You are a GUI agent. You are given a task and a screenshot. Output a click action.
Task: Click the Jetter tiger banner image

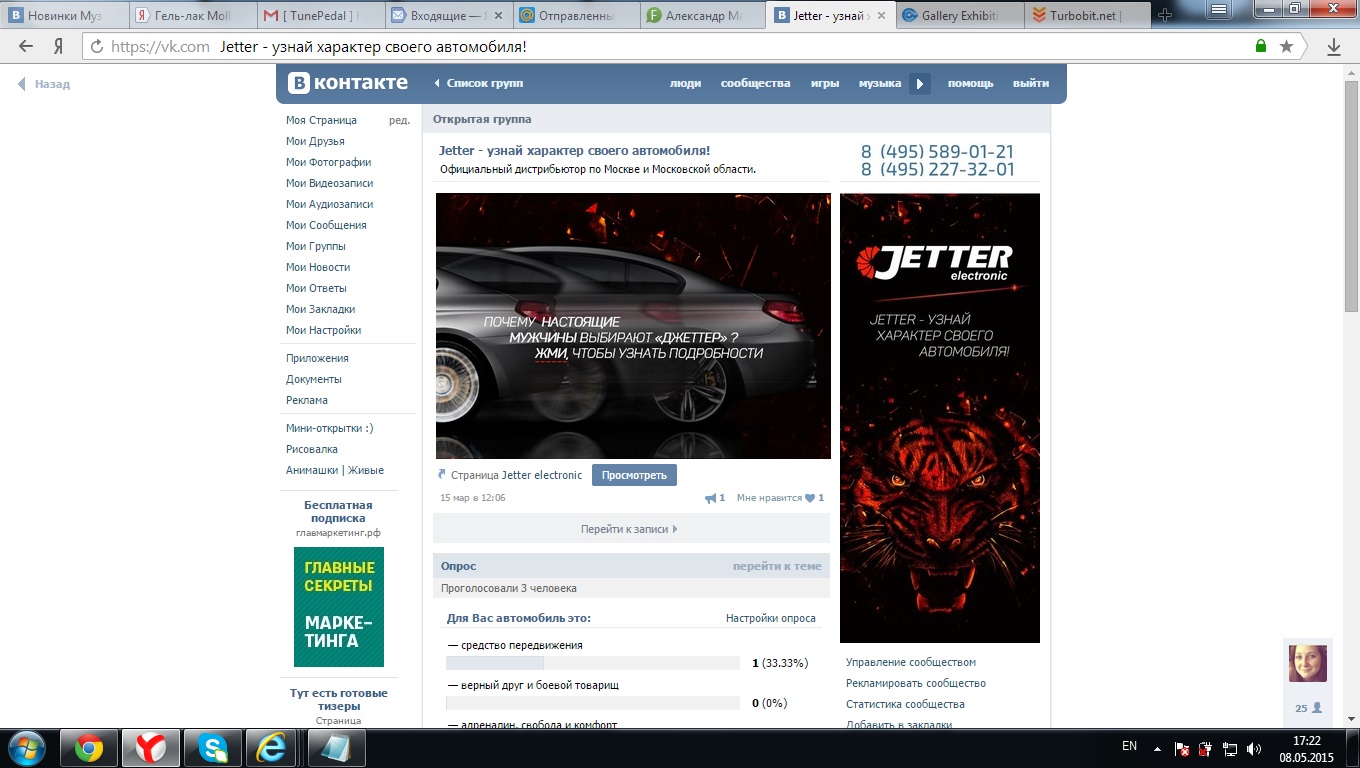coord(940,418)
